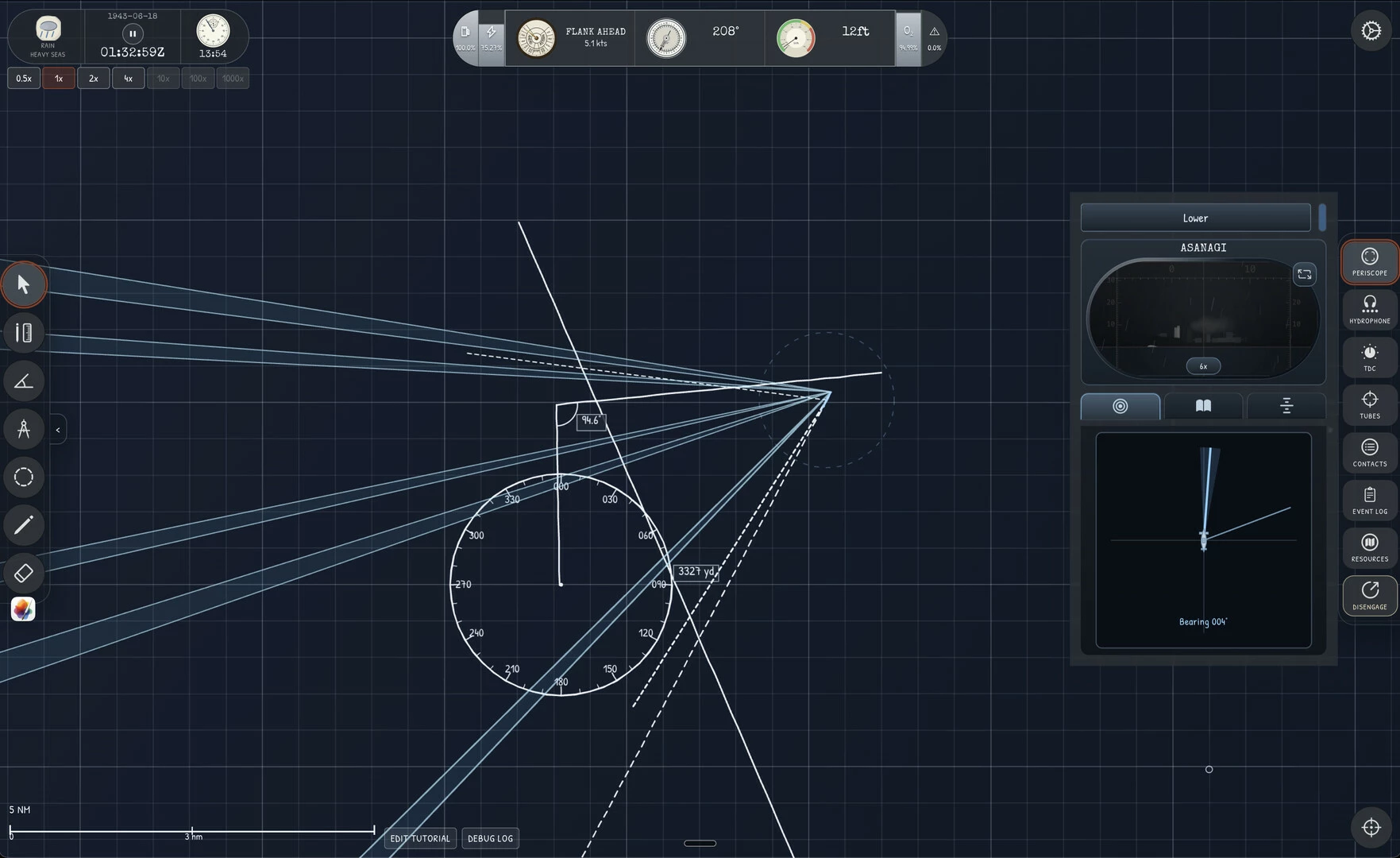Open the Debug Log
This screenshot has height=858, width=1400.
pyautogui.click(x=490, y=838)
